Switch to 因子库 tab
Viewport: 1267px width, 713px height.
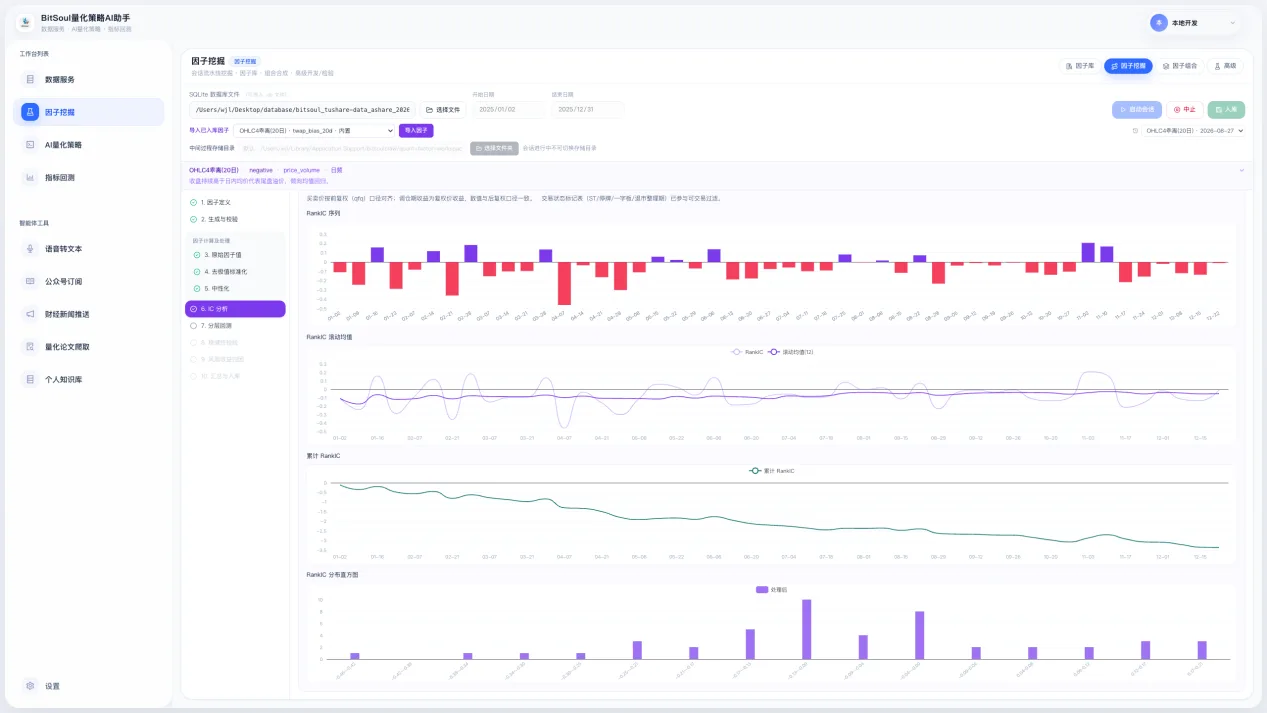click(x=1080, y=66)
